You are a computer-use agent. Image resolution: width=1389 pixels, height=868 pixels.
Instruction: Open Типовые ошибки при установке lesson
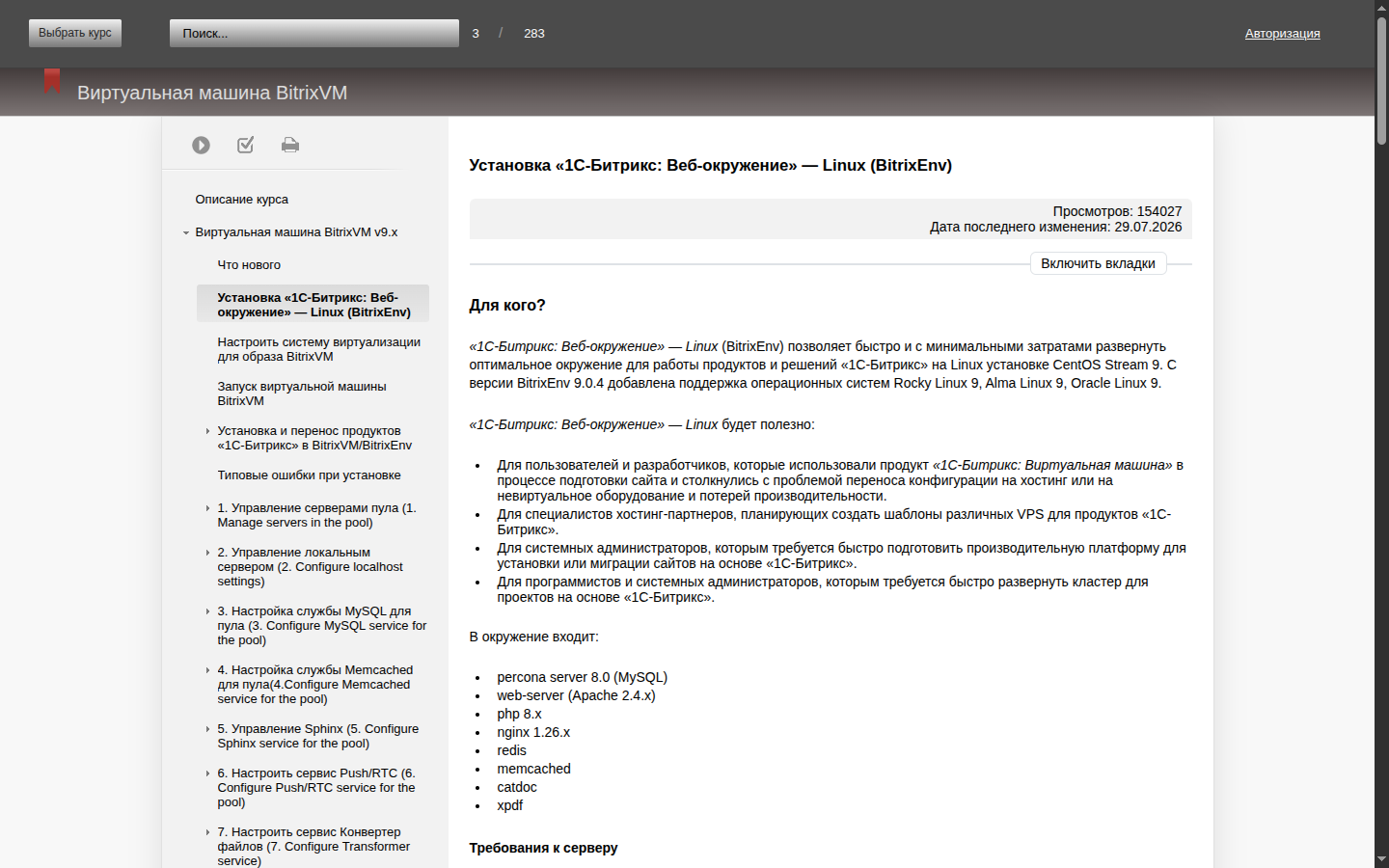pos(309,475)
